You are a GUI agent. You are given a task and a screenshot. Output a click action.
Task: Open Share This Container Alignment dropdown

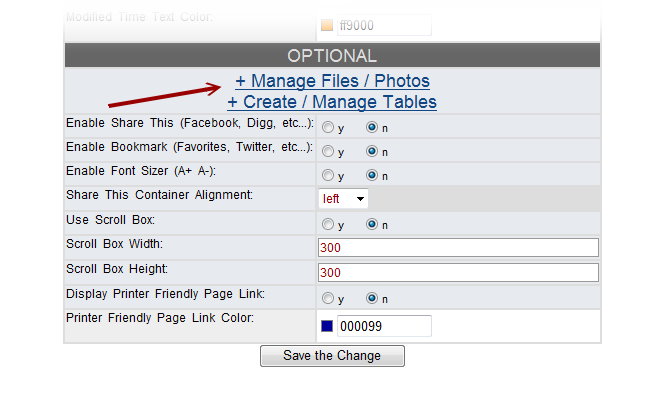[x=343, y=199]
